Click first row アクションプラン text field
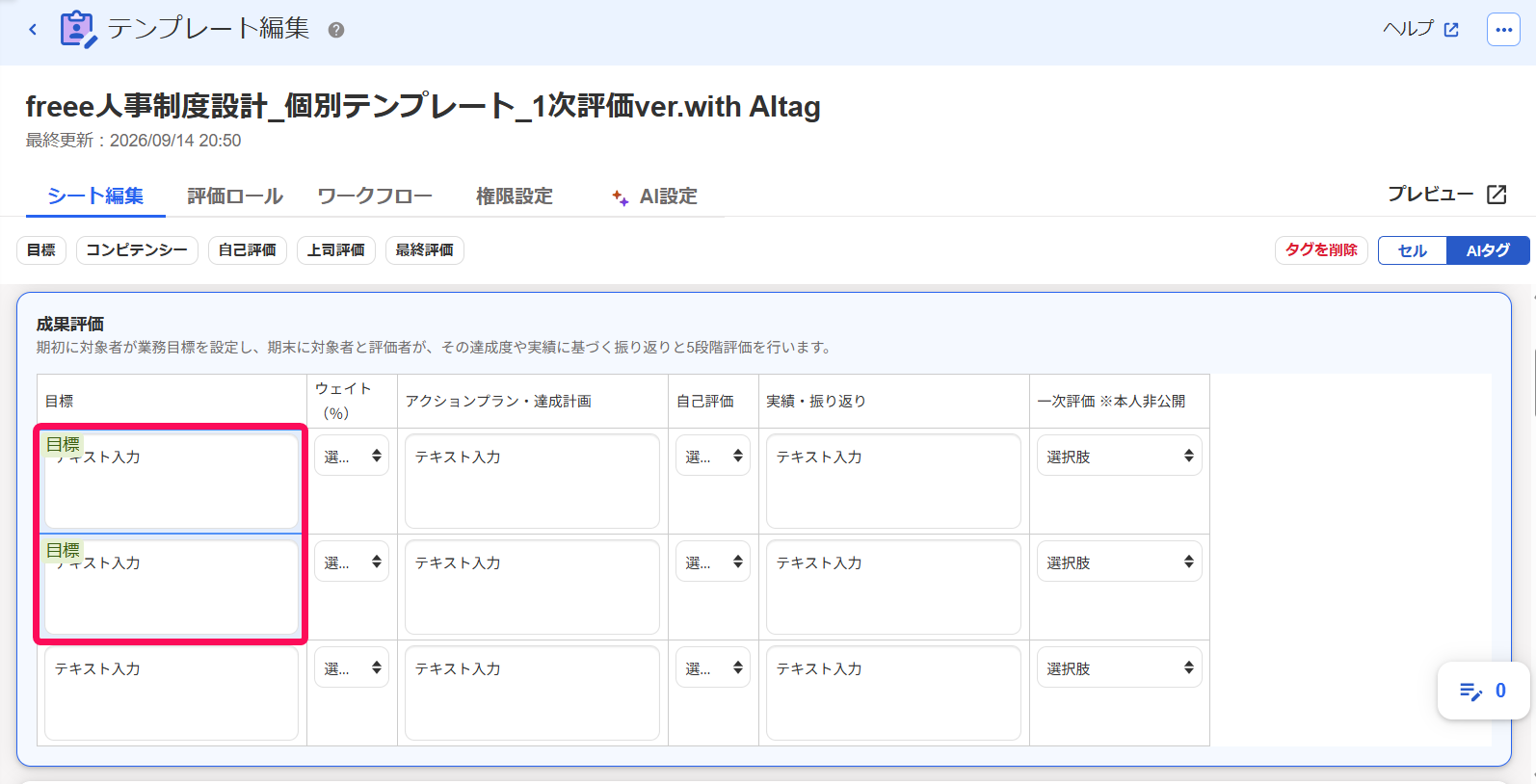1536x784 pixels. [532, 481]
